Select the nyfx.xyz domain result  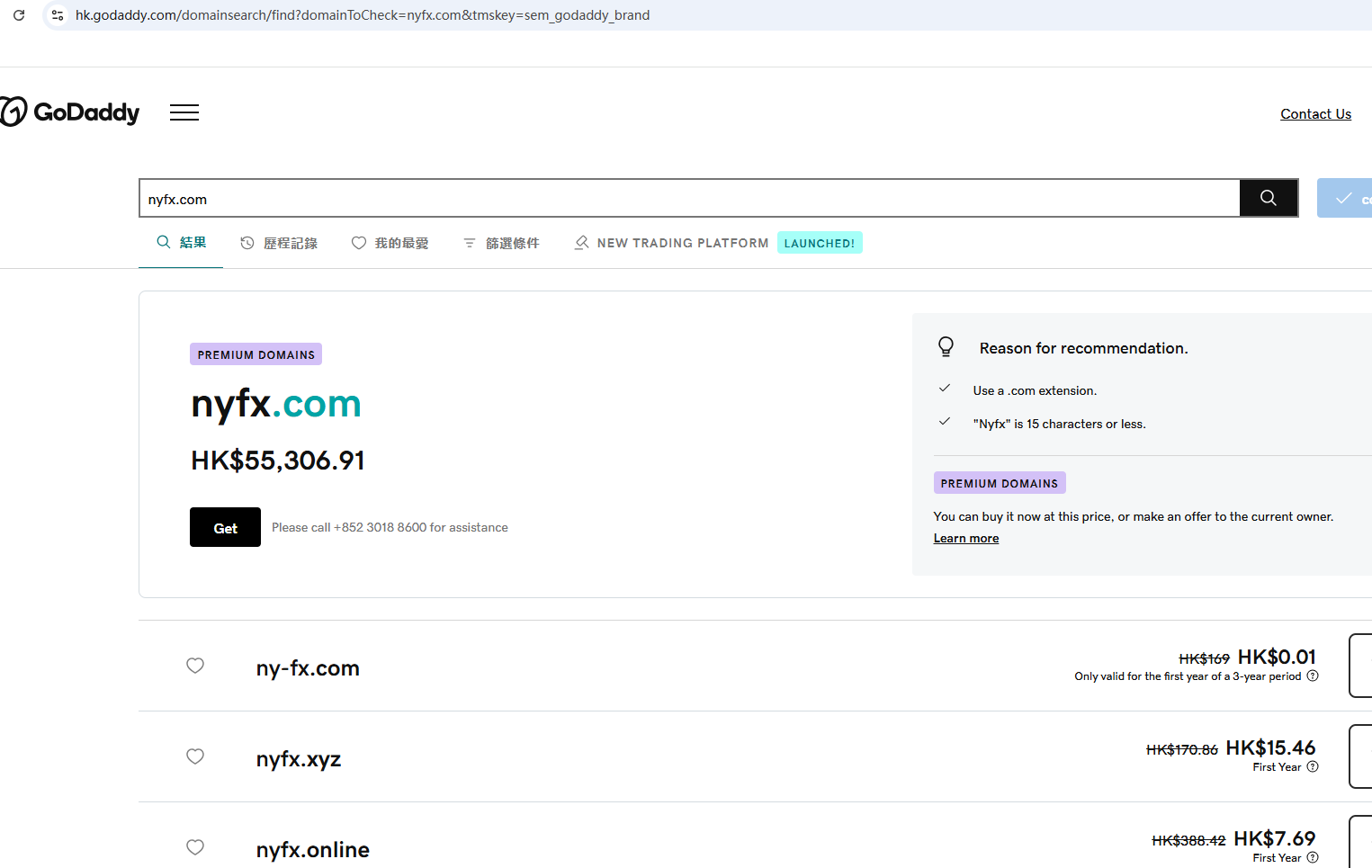[x=299, y=759]
